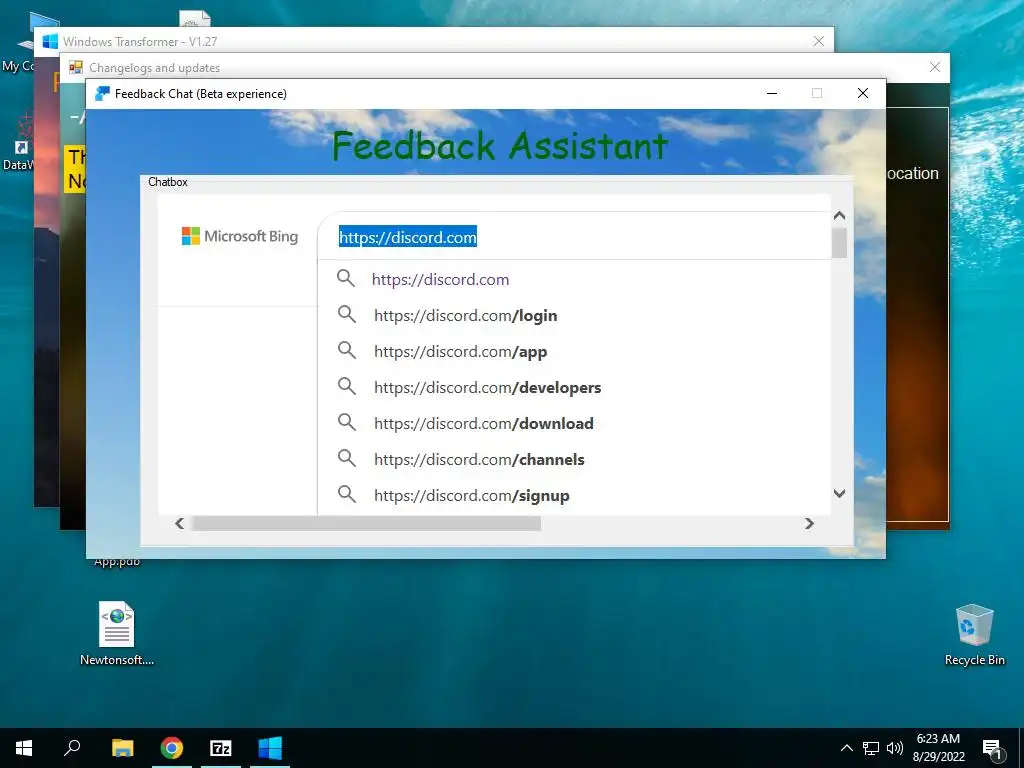
Task: Click magnifier icon beside download suggestion
Action: pyautogui.click(x=347, y=423)
